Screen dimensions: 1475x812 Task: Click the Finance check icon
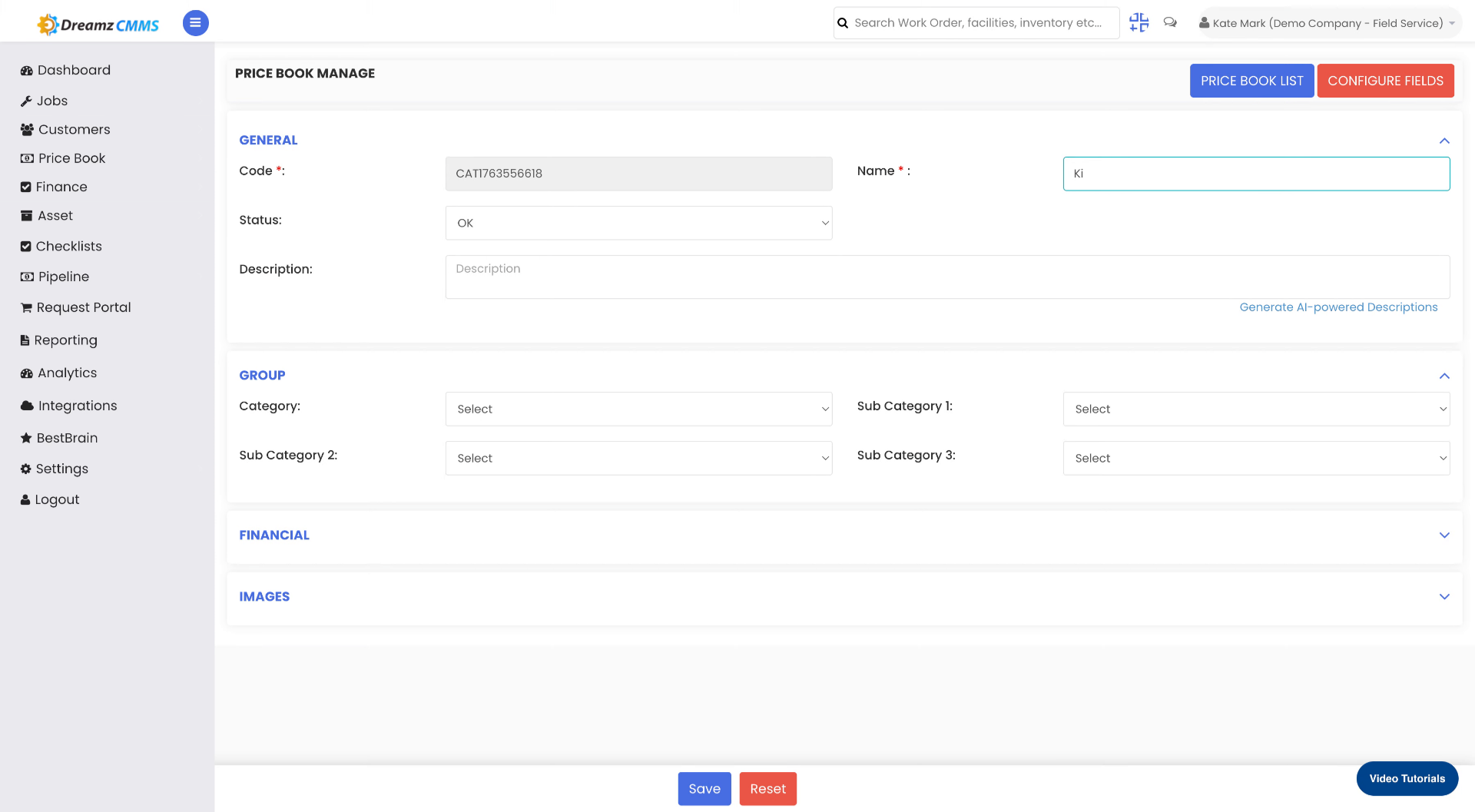click(x=26, y=187)
